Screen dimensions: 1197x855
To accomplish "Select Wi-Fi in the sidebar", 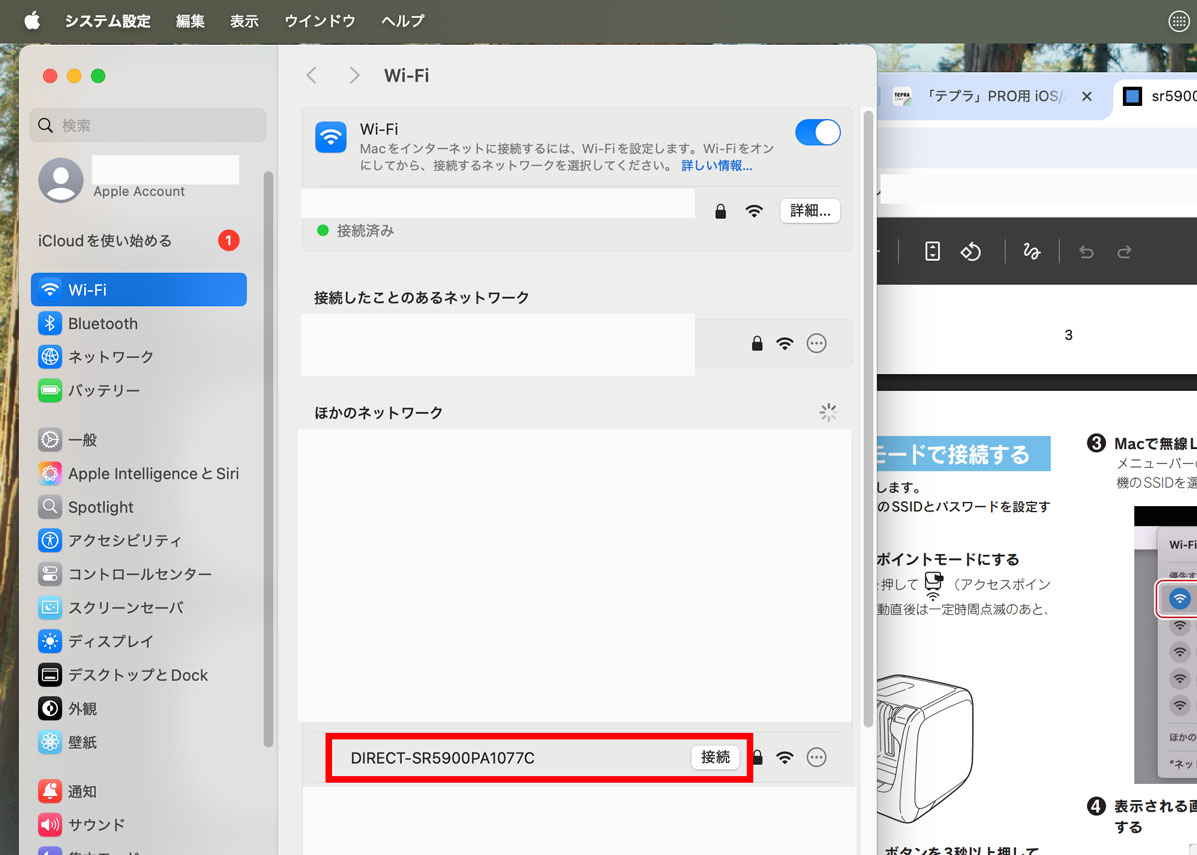I will click(x=138, y=289).
